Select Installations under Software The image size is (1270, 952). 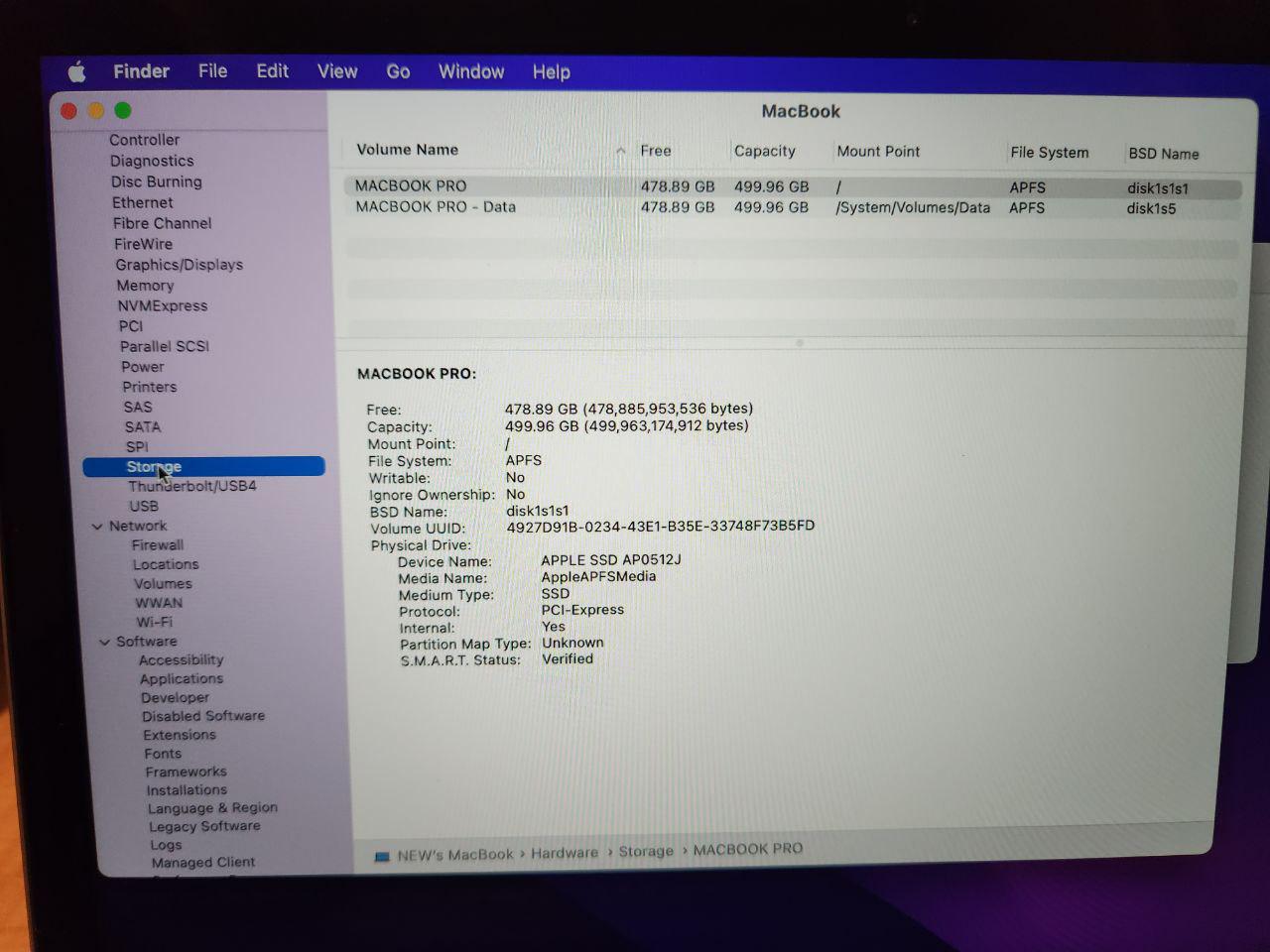click(187, 790)
